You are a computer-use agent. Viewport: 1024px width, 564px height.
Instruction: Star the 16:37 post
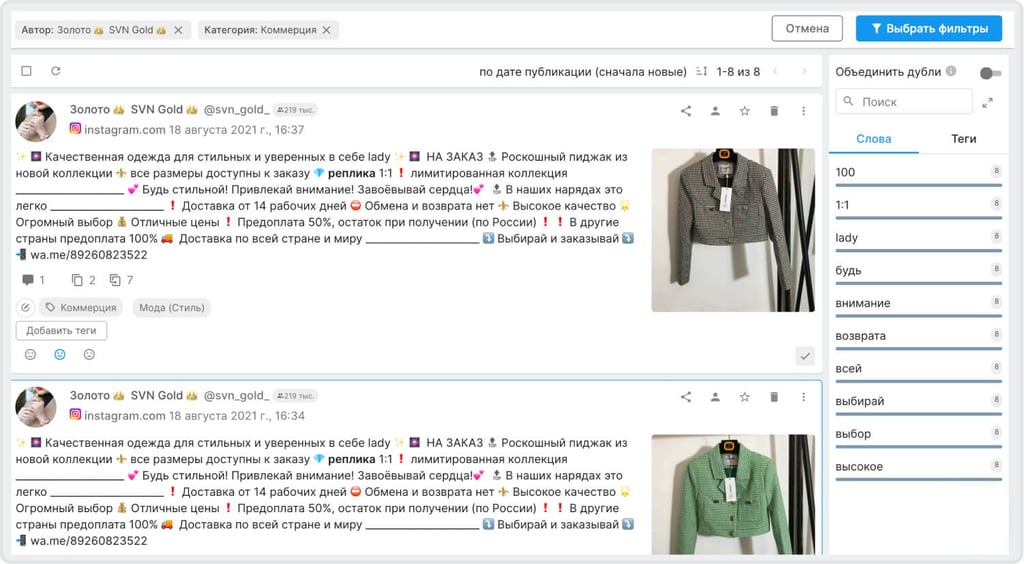[744, 111]
